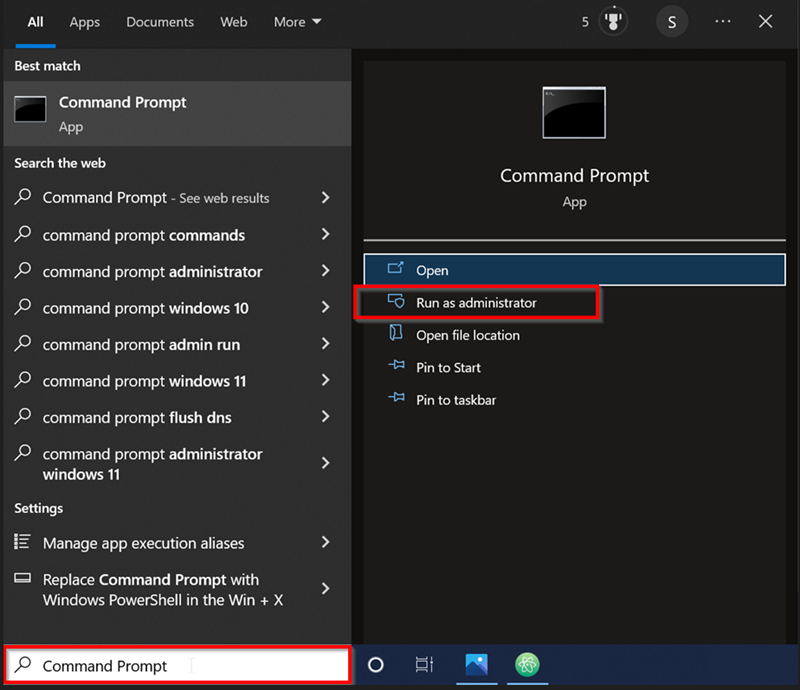Expand the More filter dropdown
Viewport: 800px width, 690px height.
pos(297,22)
